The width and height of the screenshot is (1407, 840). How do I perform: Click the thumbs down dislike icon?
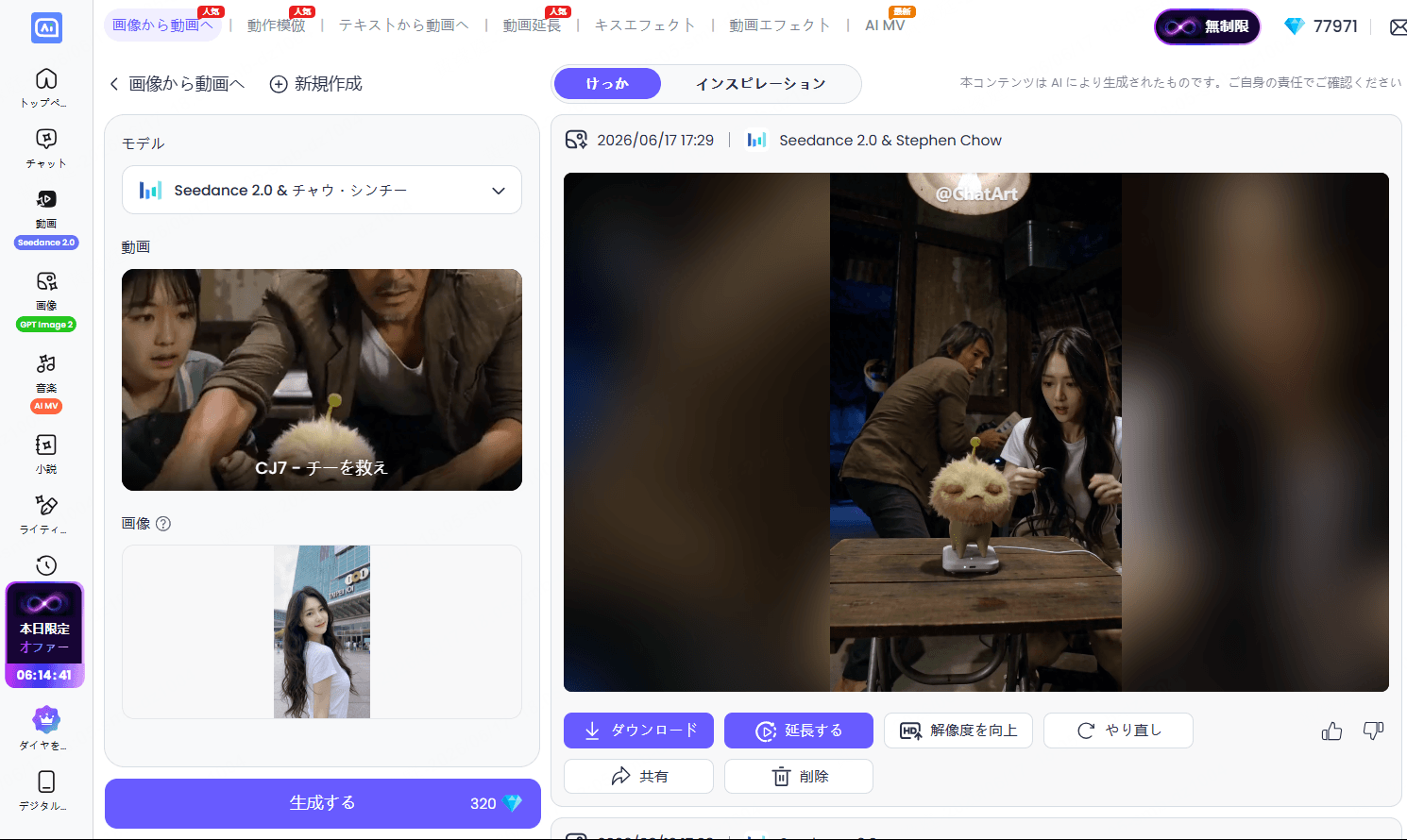pos(1374,731)
